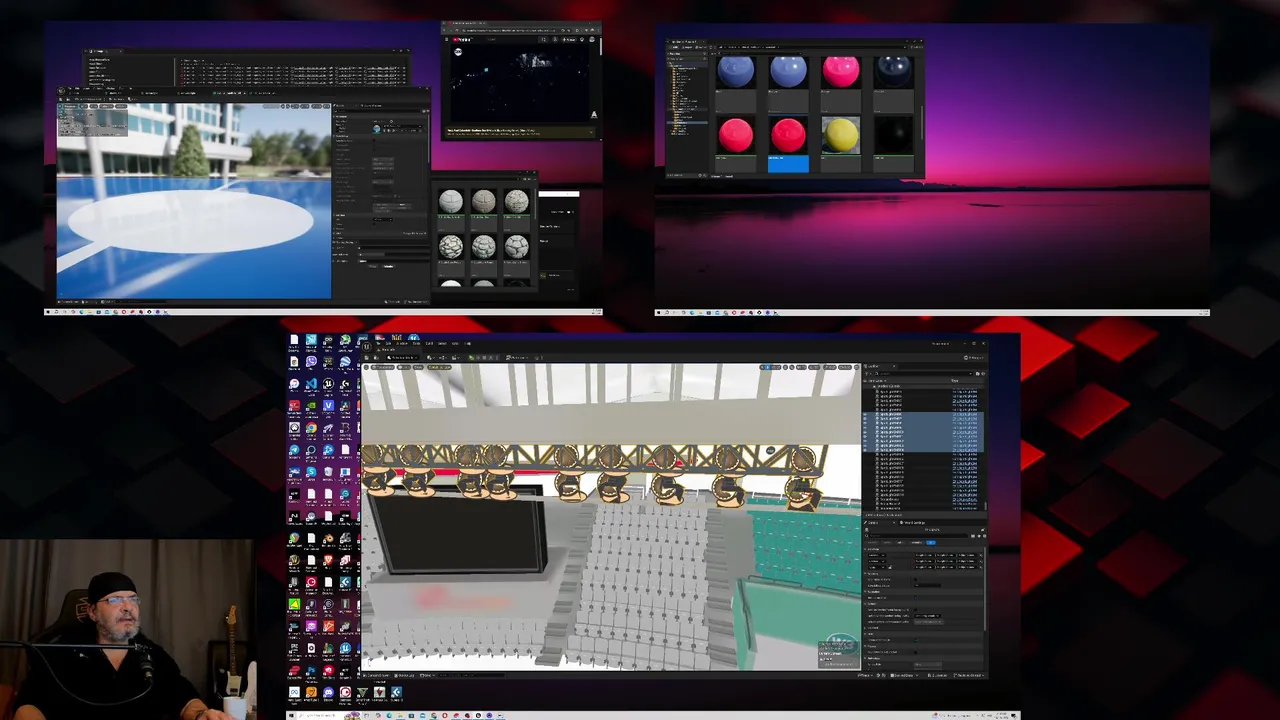Open Settings button at right of auditorium toolbar
1280x720 pixels.
click(974, 358)
